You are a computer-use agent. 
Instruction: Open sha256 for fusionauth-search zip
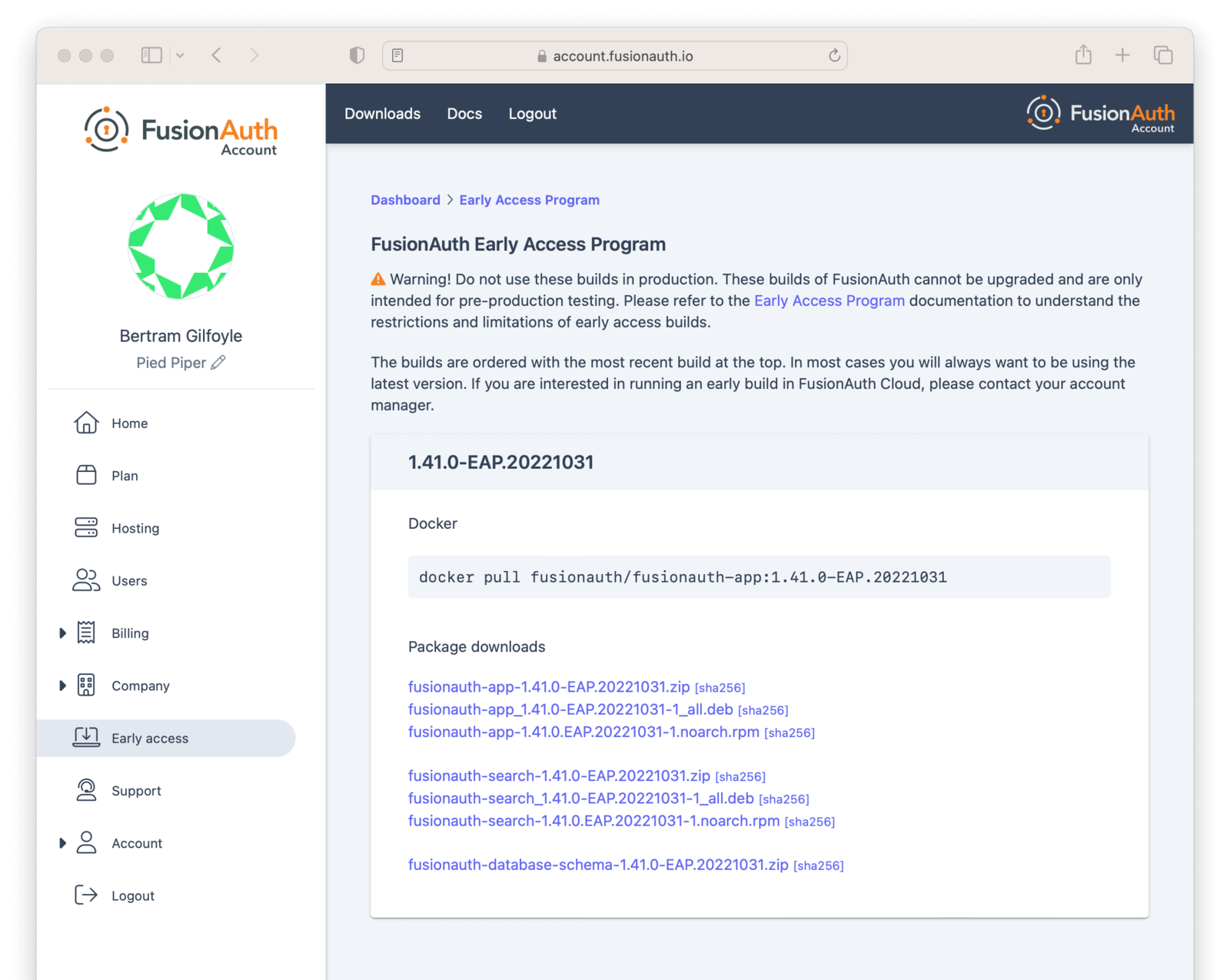(740, 777)
